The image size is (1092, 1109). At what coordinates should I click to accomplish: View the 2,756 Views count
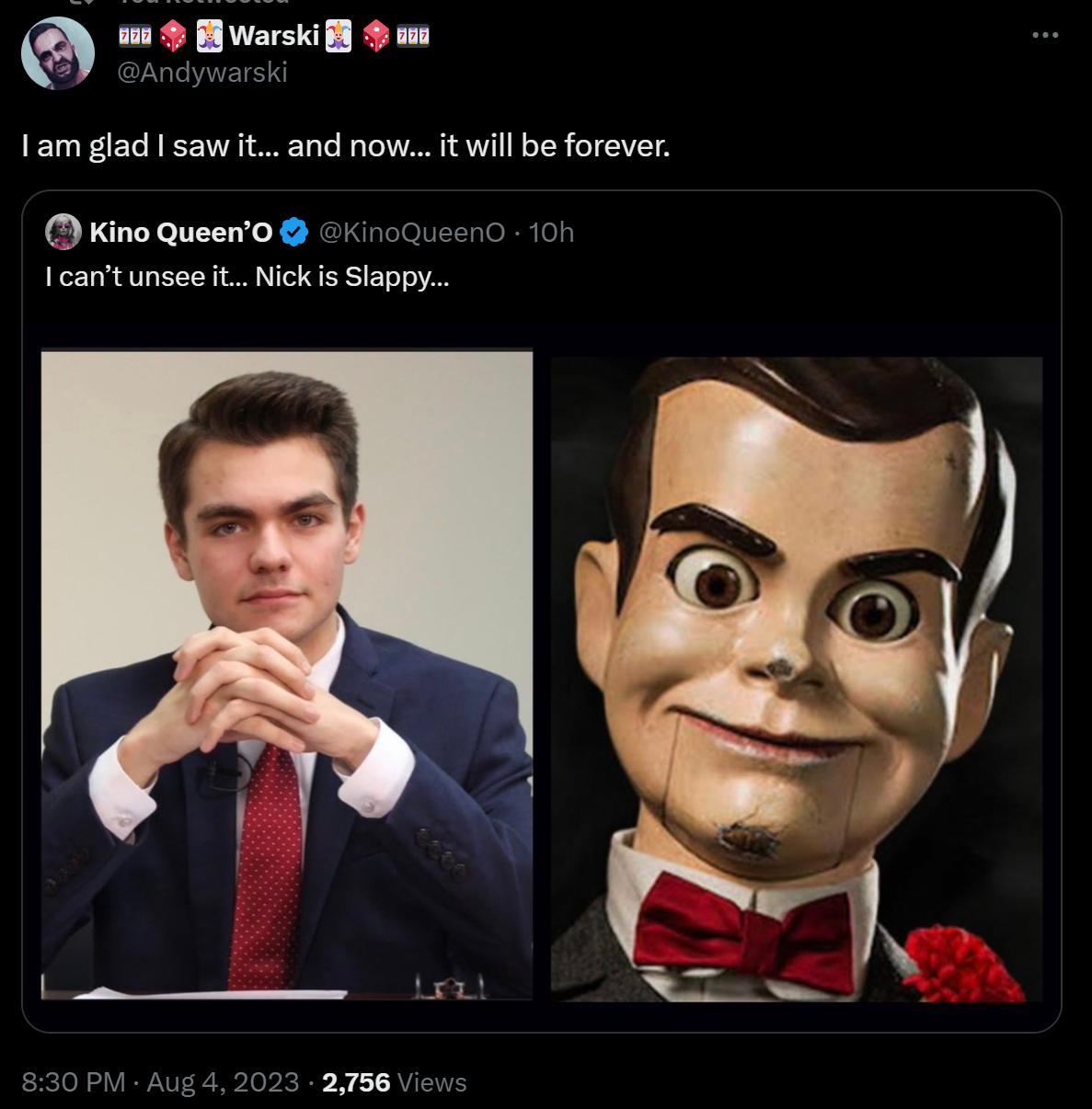394,1082
